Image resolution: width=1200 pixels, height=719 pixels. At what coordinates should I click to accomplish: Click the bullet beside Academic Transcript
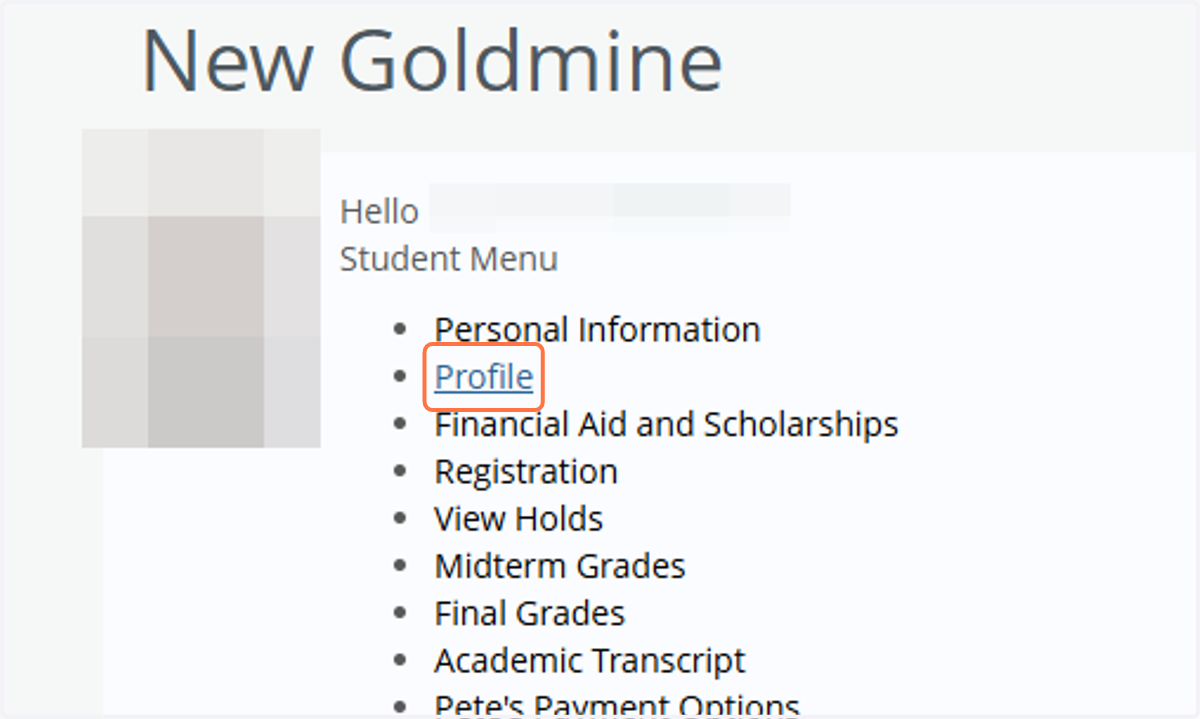[x=402, y=661]
